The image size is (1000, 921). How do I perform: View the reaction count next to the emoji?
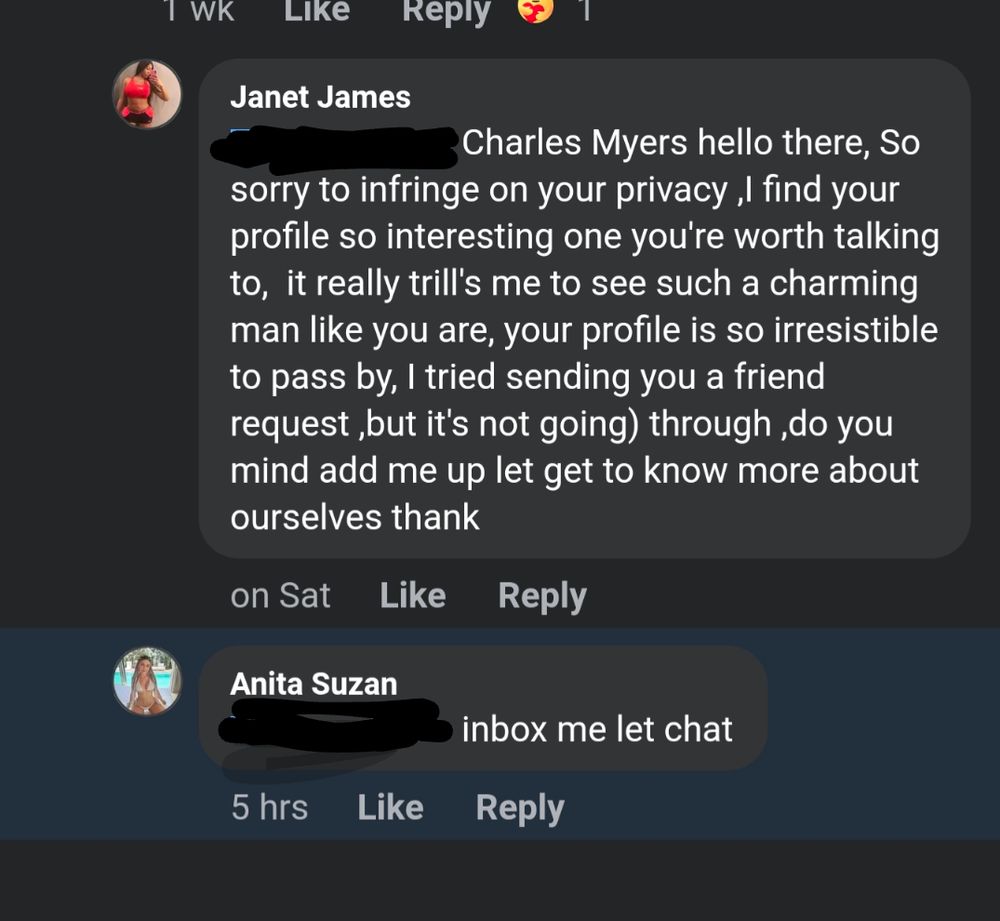585,11
